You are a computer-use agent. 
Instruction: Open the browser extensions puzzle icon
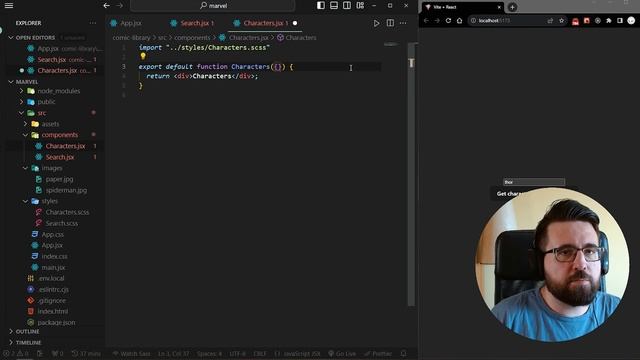coord(609,20)
